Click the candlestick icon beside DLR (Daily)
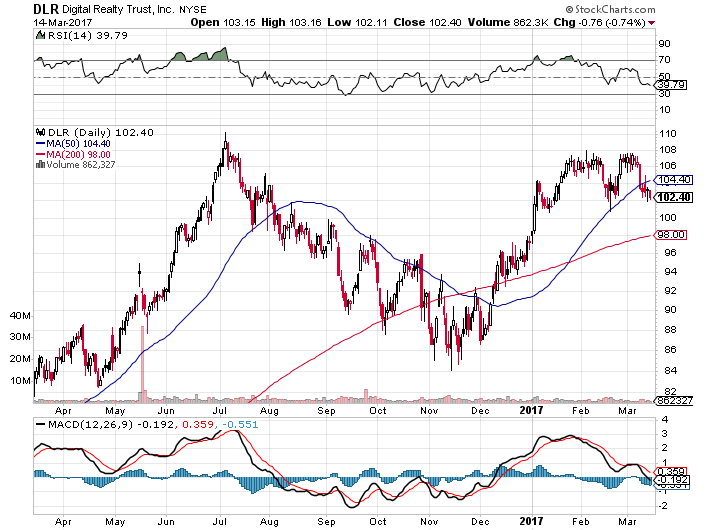Image resolution: width=707 pixels, height=530 pixels. tap(41, 133)
